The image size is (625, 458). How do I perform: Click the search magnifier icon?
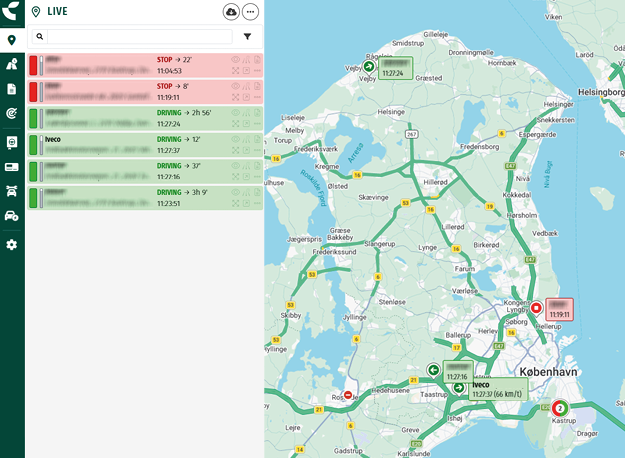(40, 36)
